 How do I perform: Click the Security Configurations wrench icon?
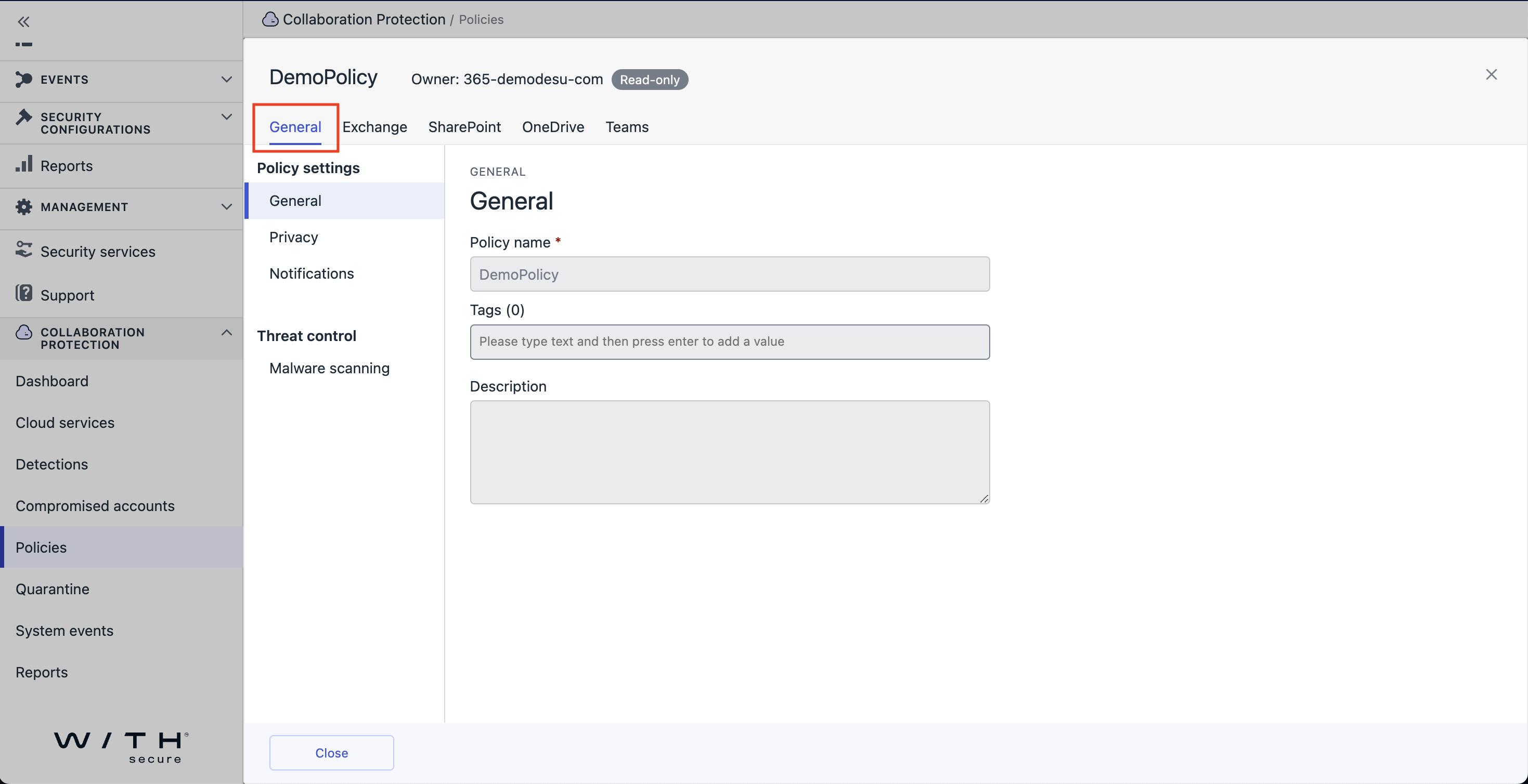coord(24,117)
